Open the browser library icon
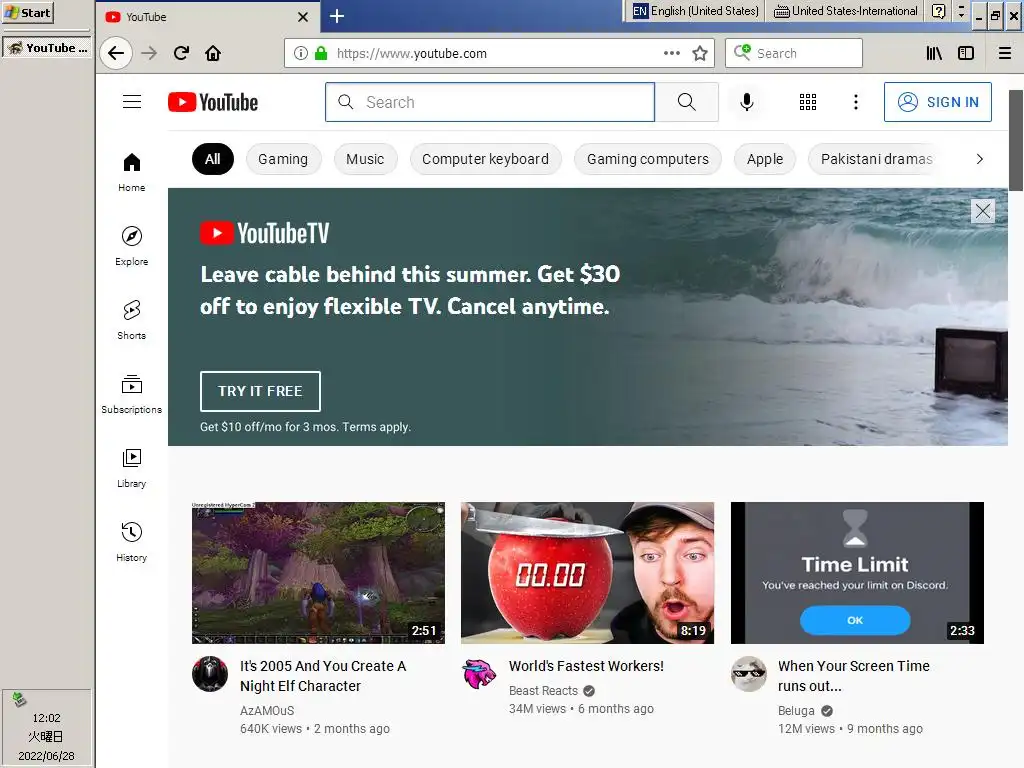This screenshot has height=768, width=1024. (x=934, y=53)
